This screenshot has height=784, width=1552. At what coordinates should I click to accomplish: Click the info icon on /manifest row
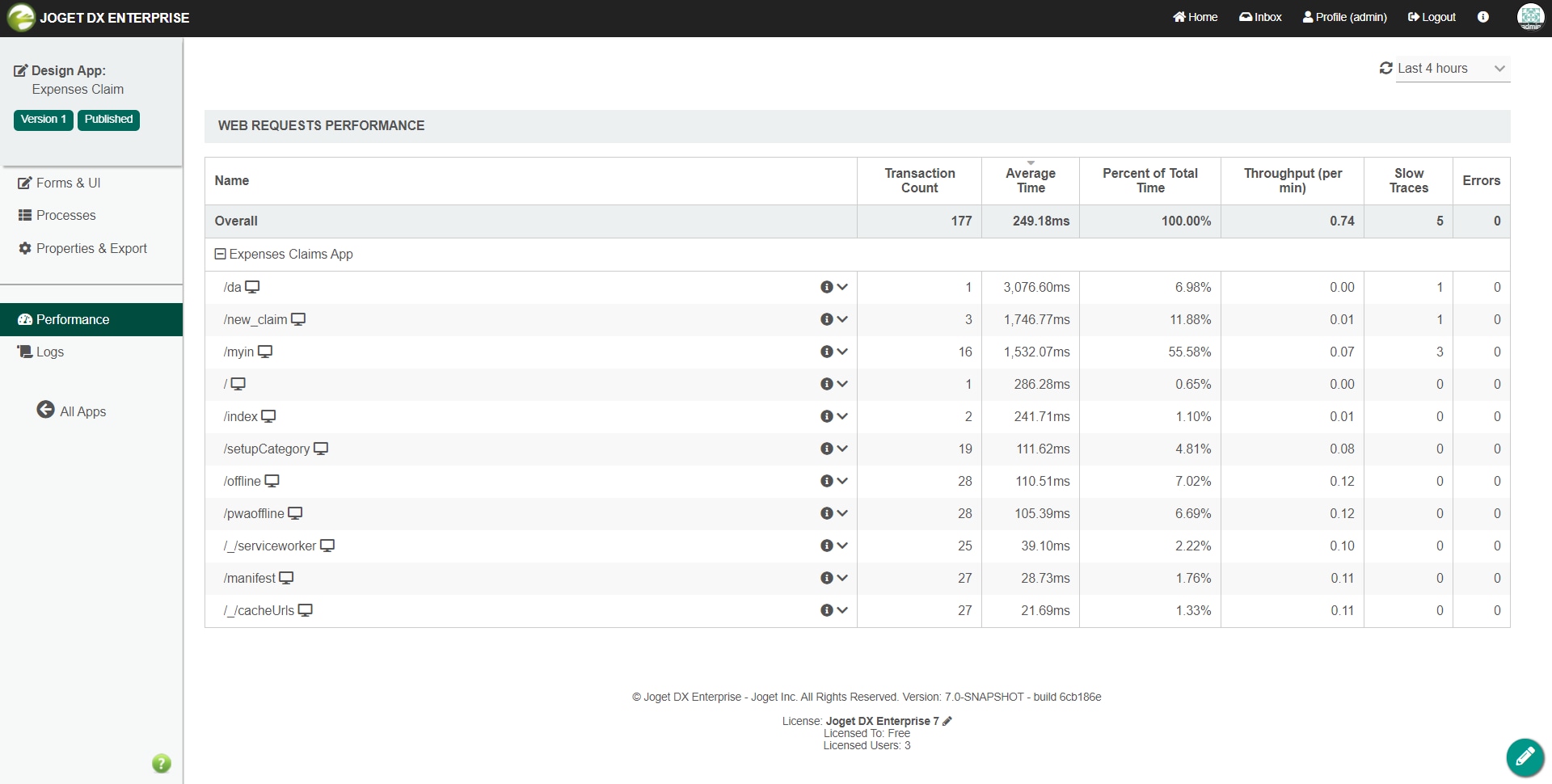click(826, 578)
